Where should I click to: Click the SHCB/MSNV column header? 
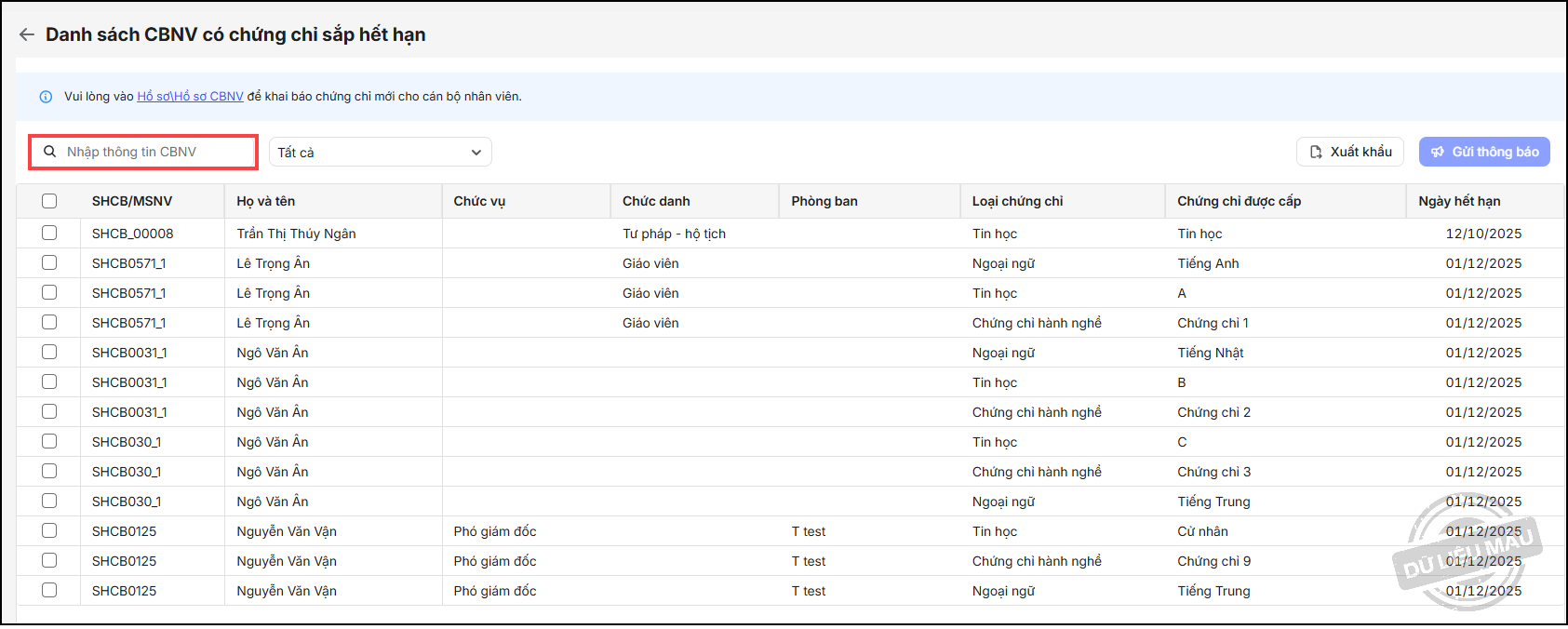pos(132,201)
